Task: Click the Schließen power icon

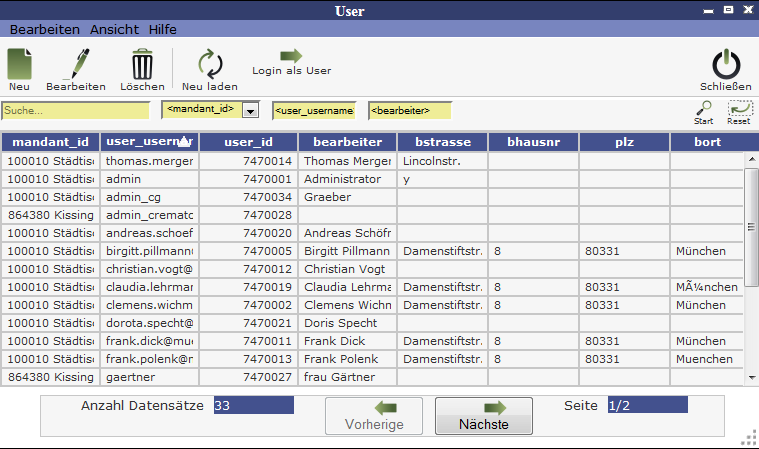Action: pos(725,65)
